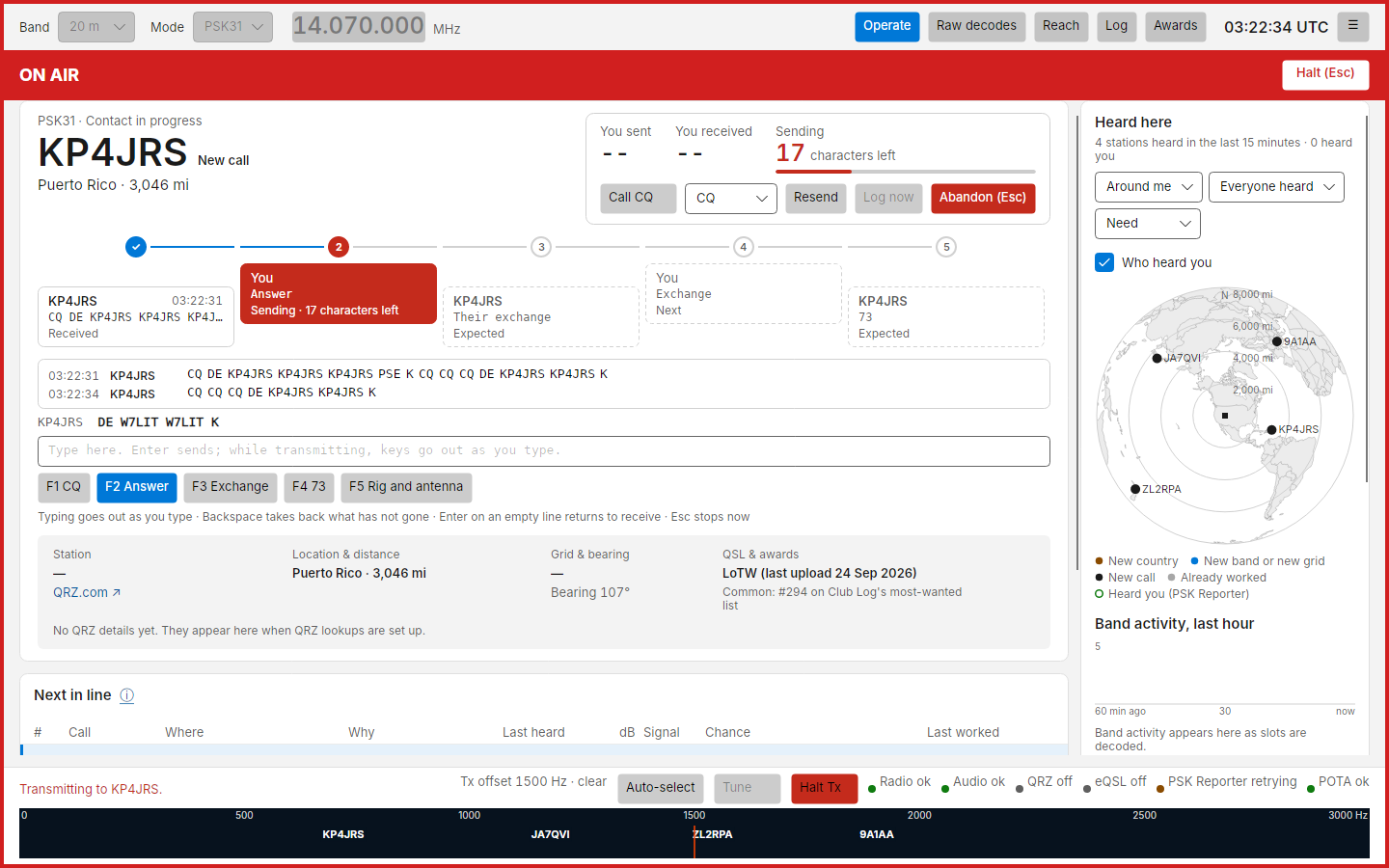Select step 5 circle in progress tracker
This screenshot has height=868, width=1389.
(946, 247)
